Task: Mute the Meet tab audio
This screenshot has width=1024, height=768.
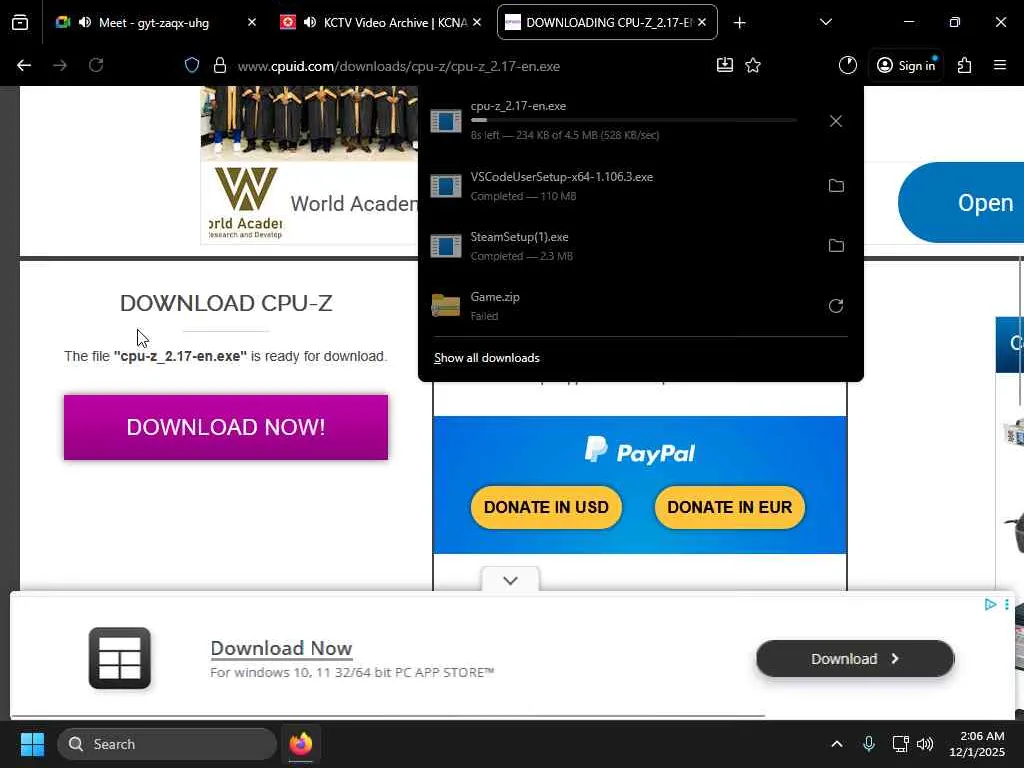Action: pyautogui.click(x=85, y=23)
